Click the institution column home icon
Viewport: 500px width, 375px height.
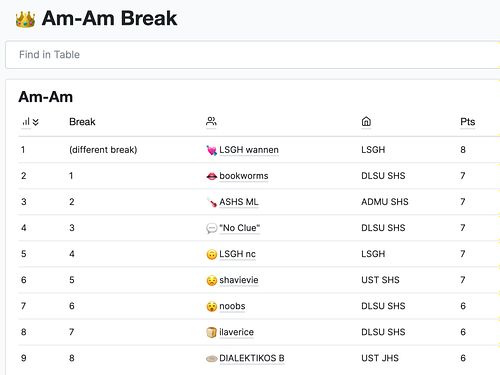pos(366,121)
